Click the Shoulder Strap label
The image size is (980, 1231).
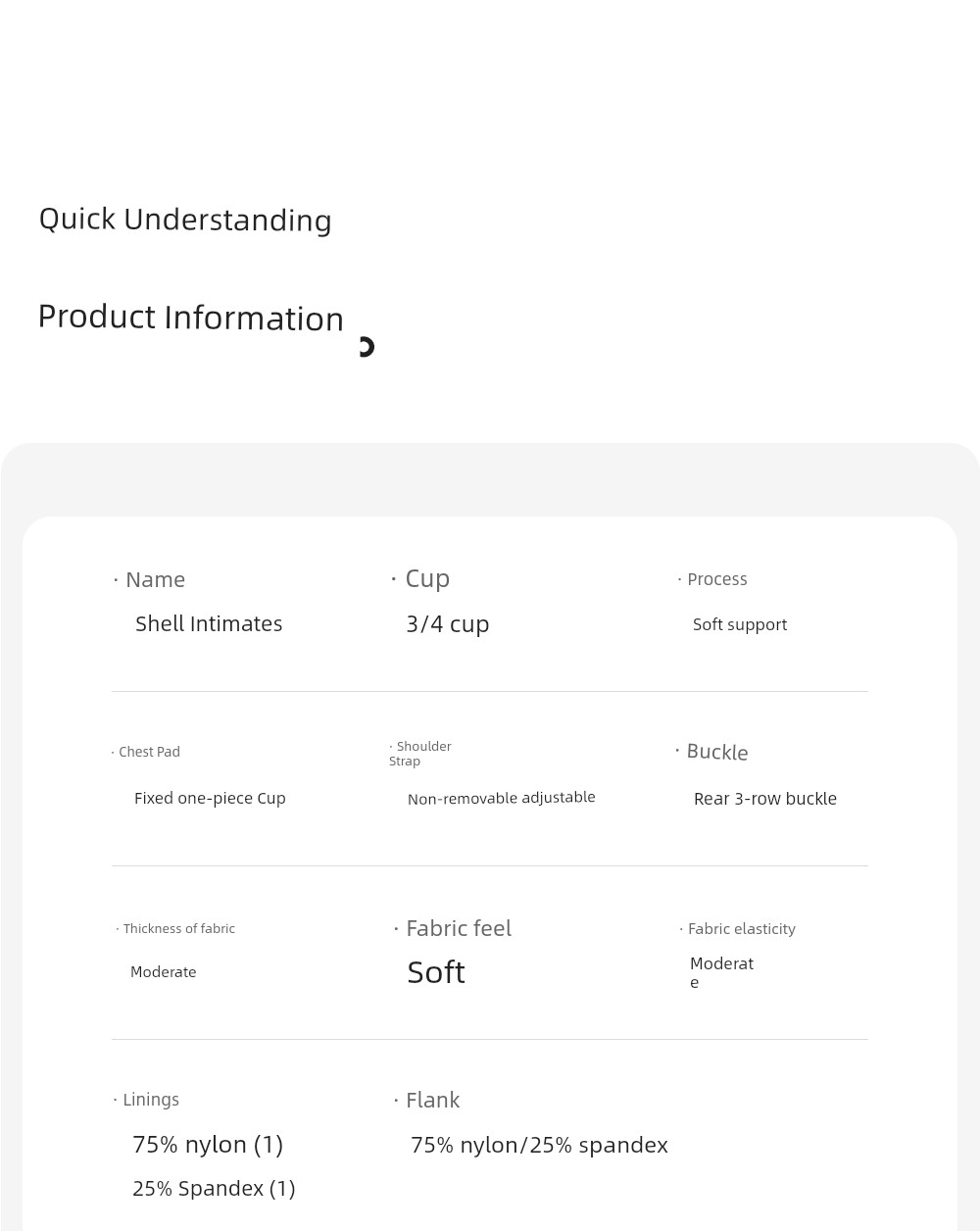(420, 754)
